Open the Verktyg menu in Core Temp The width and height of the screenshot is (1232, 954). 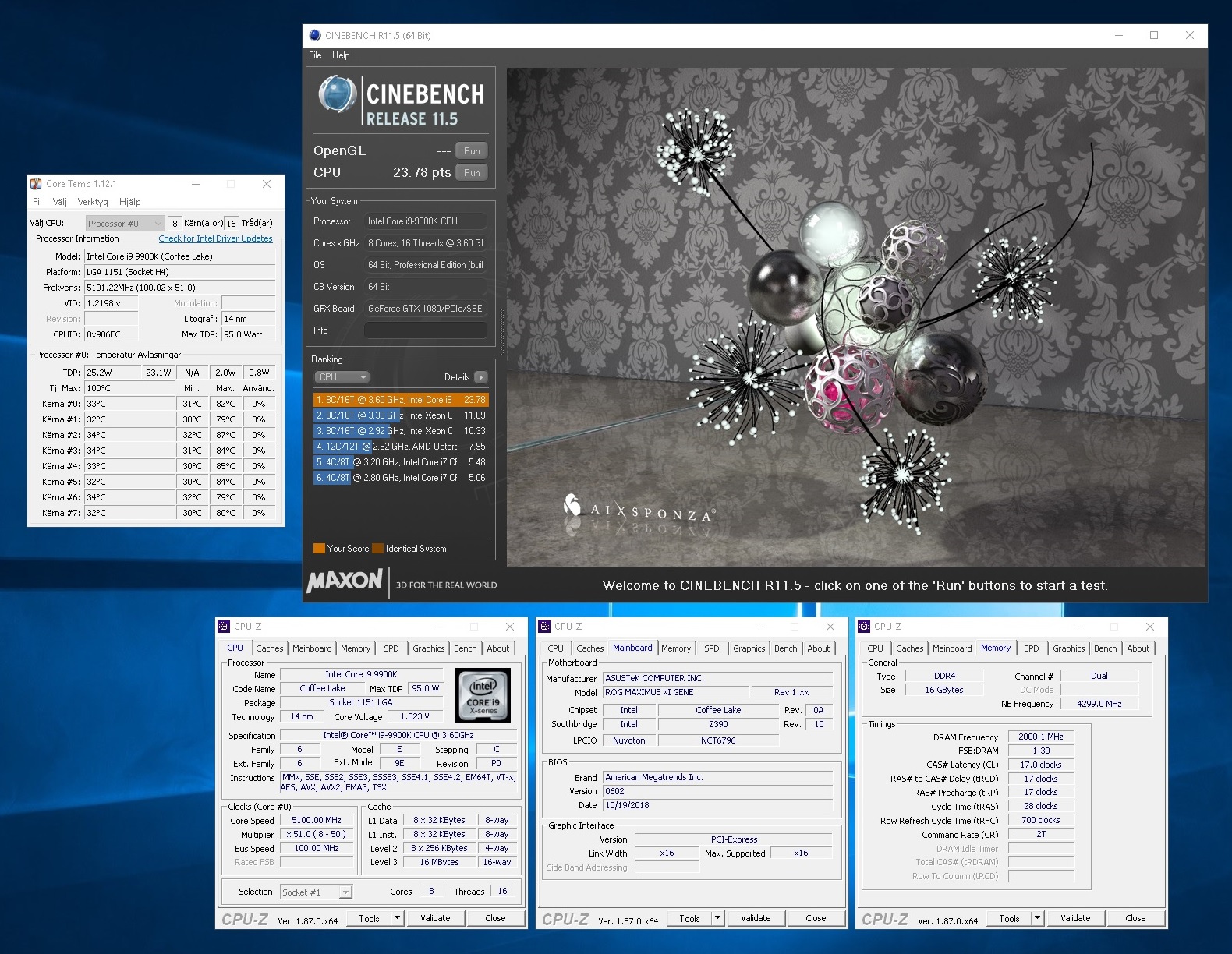[93, 202]
